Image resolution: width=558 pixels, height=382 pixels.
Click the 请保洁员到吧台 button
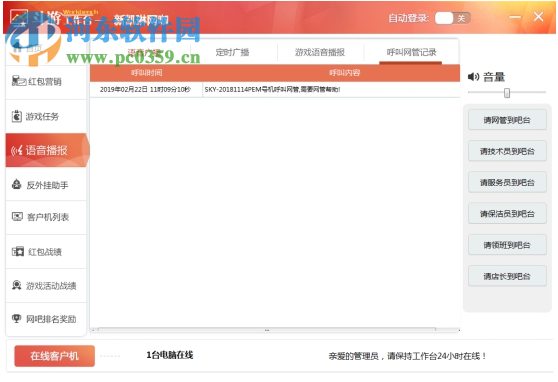[507, 214]
